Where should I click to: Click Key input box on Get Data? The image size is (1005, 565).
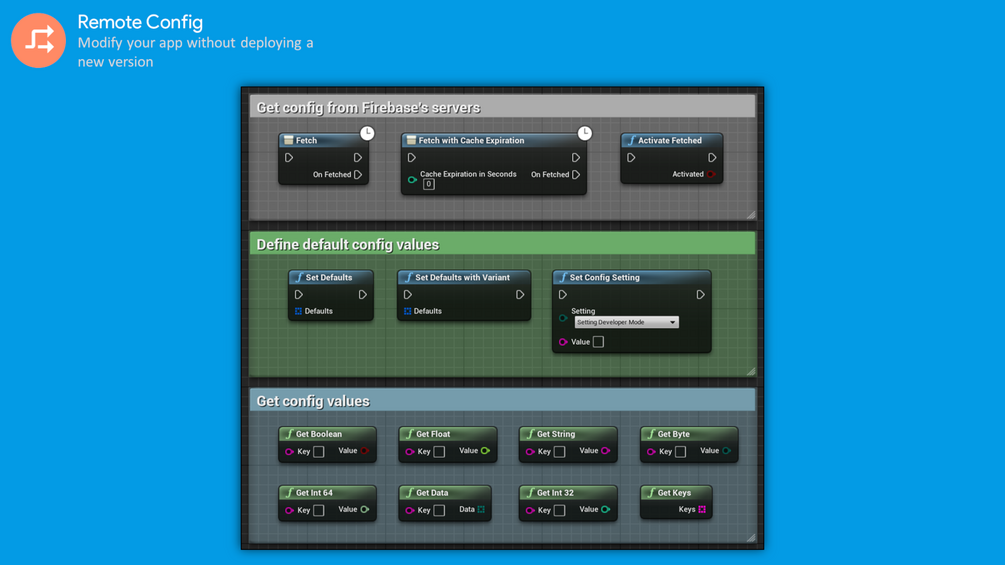[x=439, y=511]
